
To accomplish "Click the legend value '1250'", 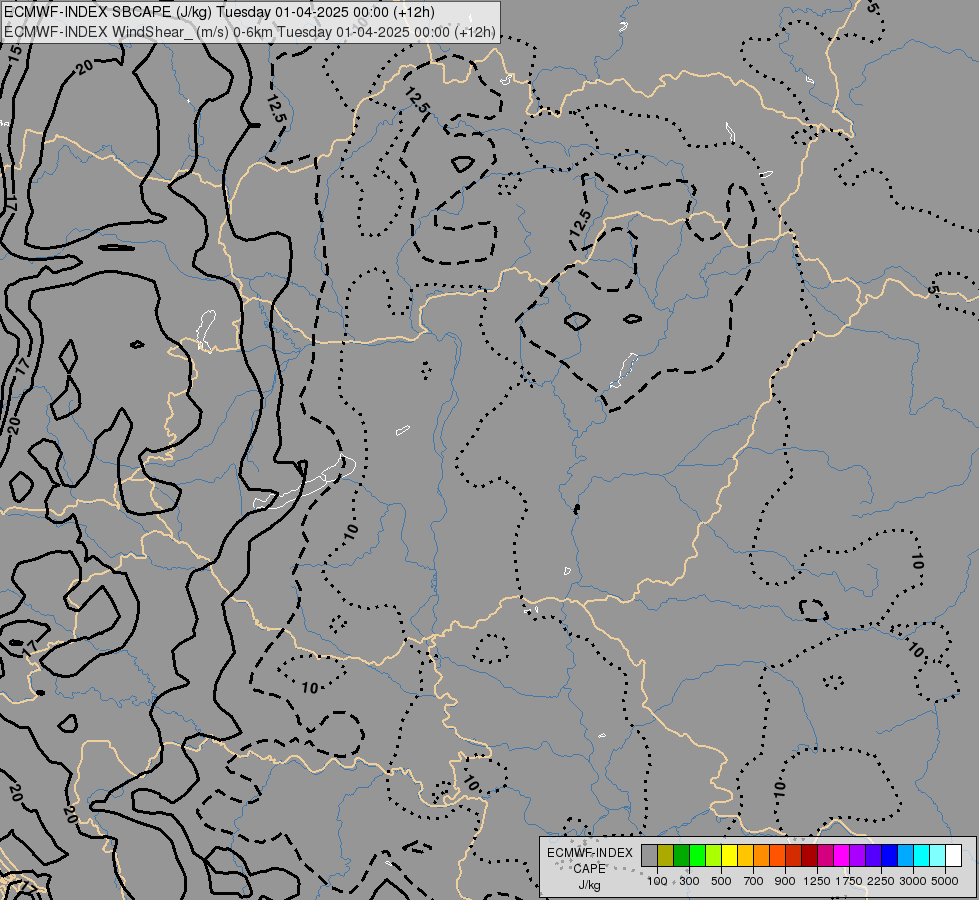I will [x=817, y=881].
